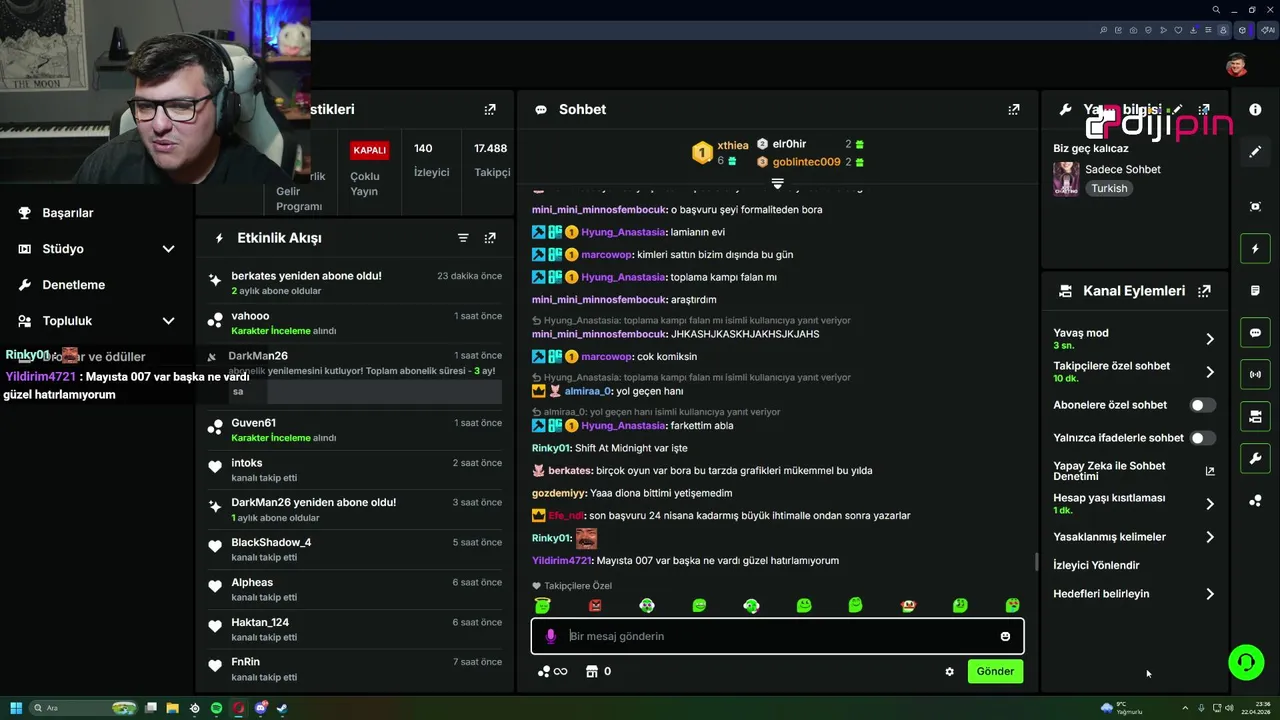Click the three-dots points icon in right sidebar

[x=1255, y=501]
